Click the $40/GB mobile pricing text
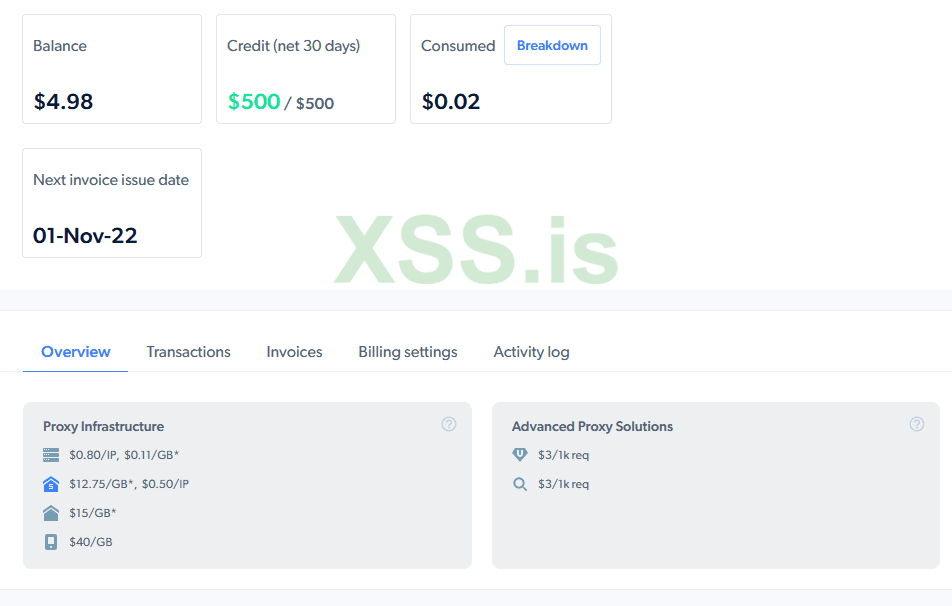 tap(91, 542)
